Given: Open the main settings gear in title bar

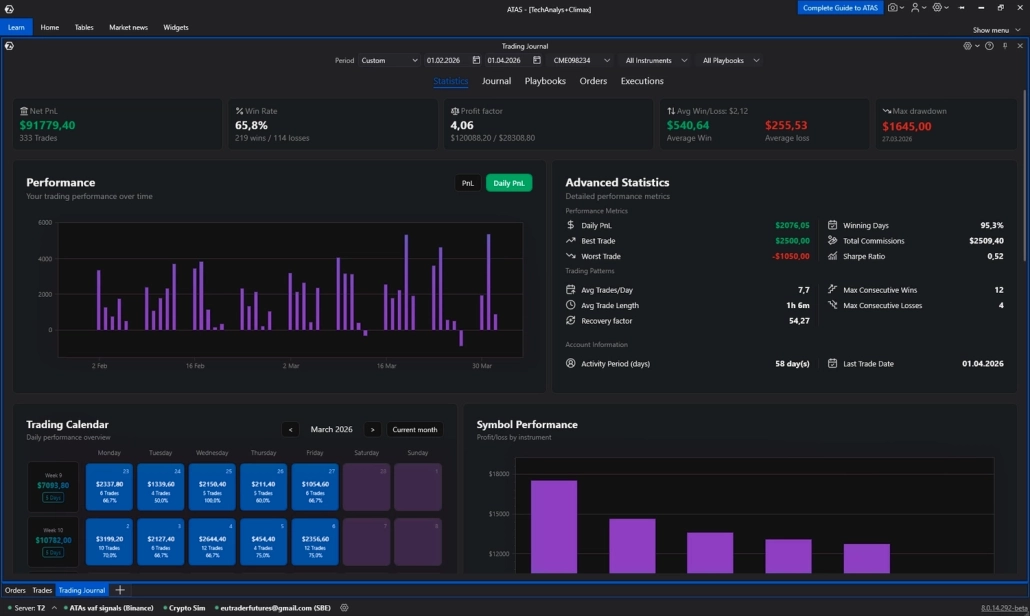Looking at the screenshot, I should click(937, 8).
